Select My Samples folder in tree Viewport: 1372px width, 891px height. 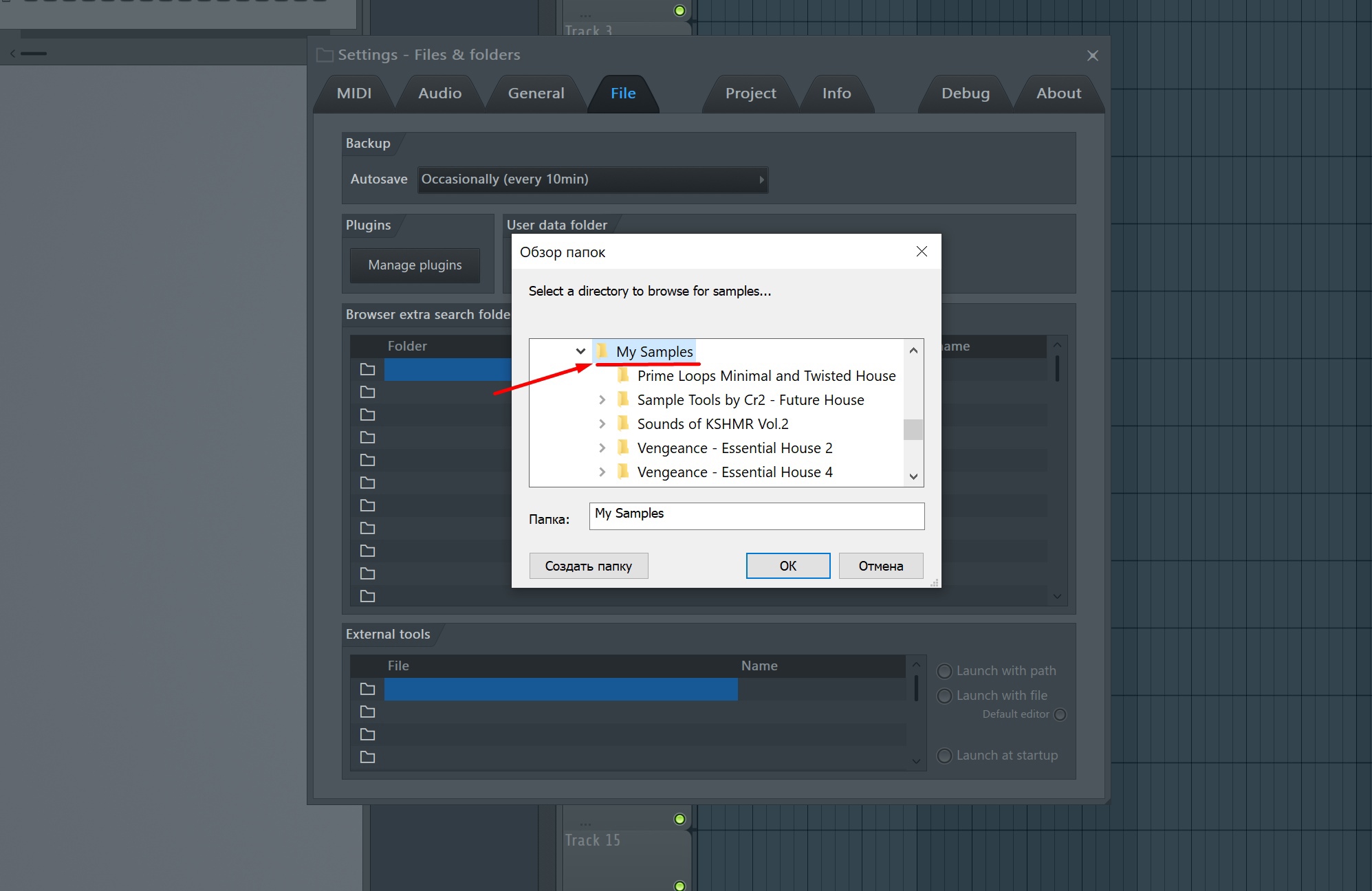pyautogui.click(x=654, y=351)
